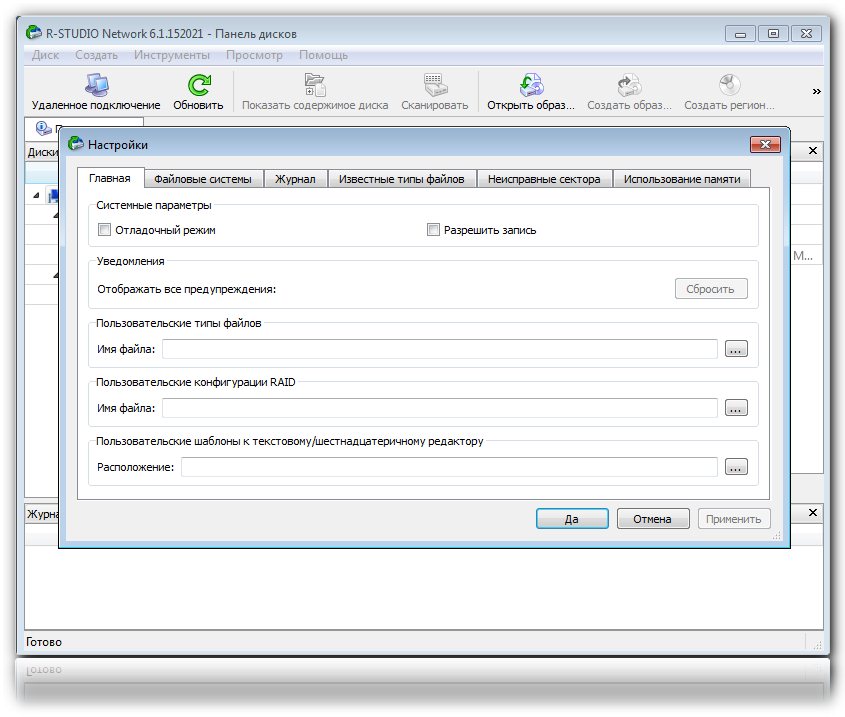This screenshot has width=845, height=717.
Task: Open the Известные типы файлов tab
Action: point(401,179)
